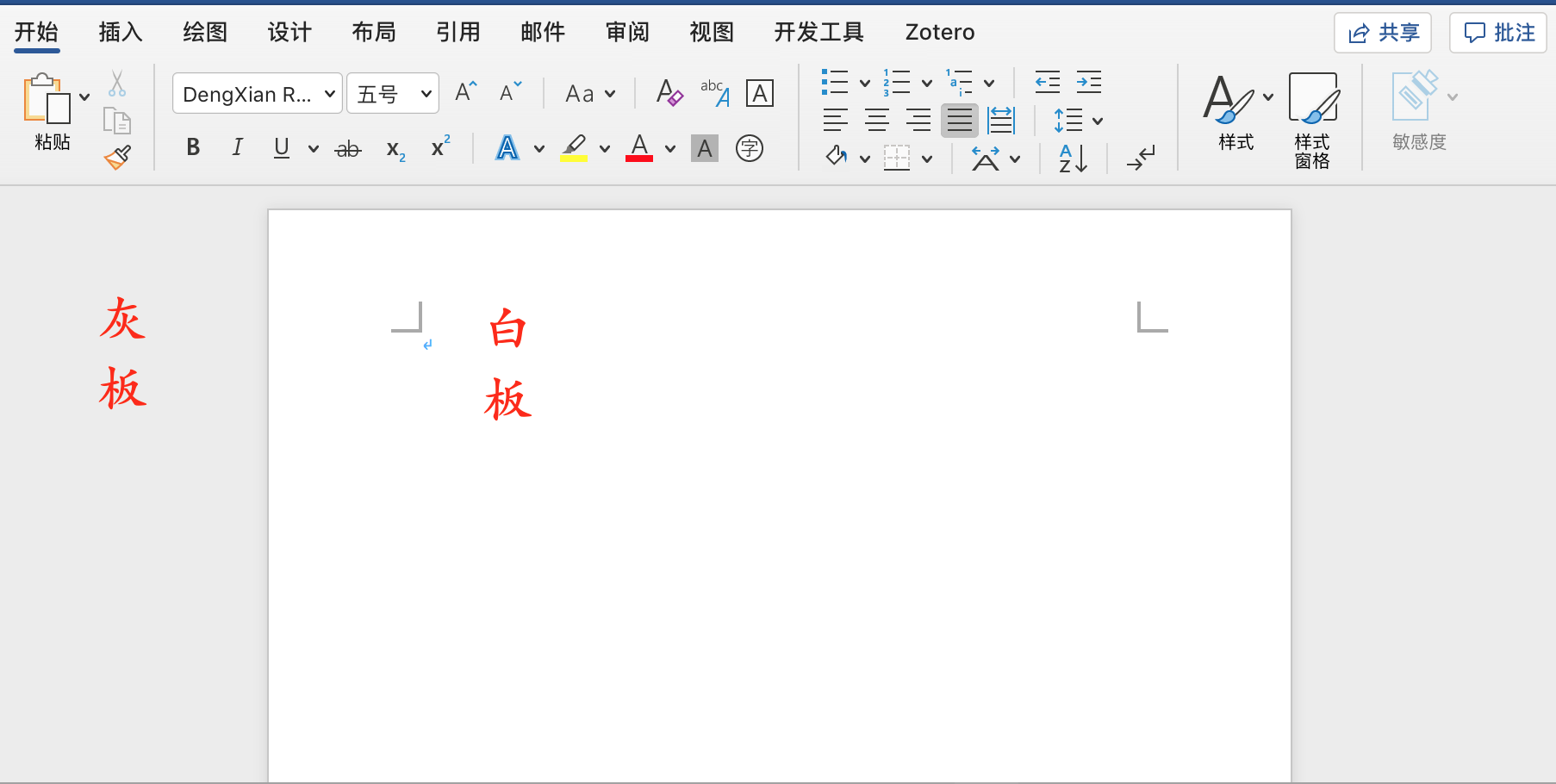The width and height of the screenshot is (1556, 784).
Task: Center align text
Action: [x=877, y=120]
